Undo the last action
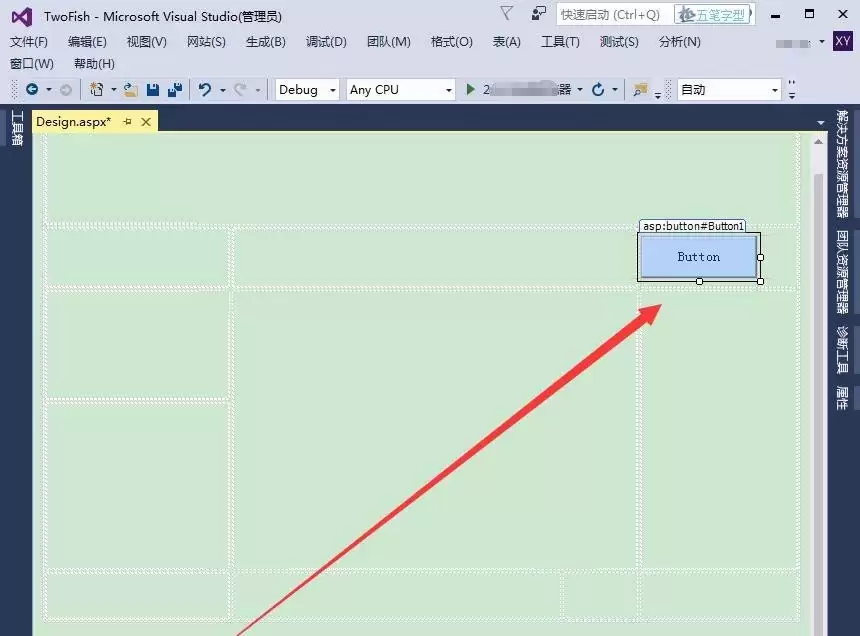Viewport: 860px width, 636px height. (x=205, y=89)
